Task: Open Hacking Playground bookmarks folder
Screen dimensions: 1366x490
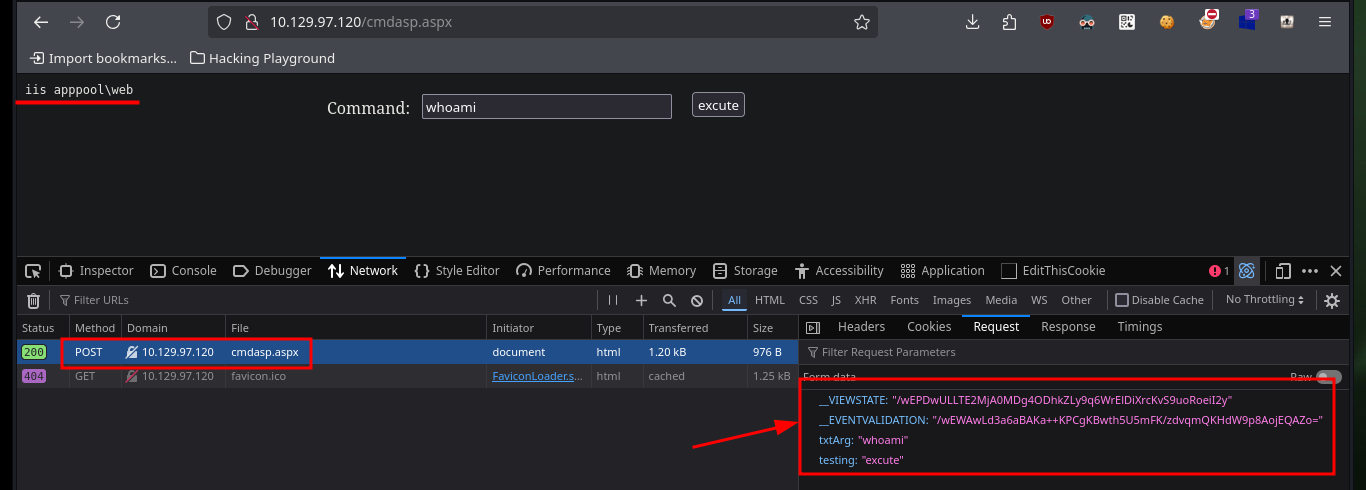Action: pyautogui.click(x=262, y=58)
